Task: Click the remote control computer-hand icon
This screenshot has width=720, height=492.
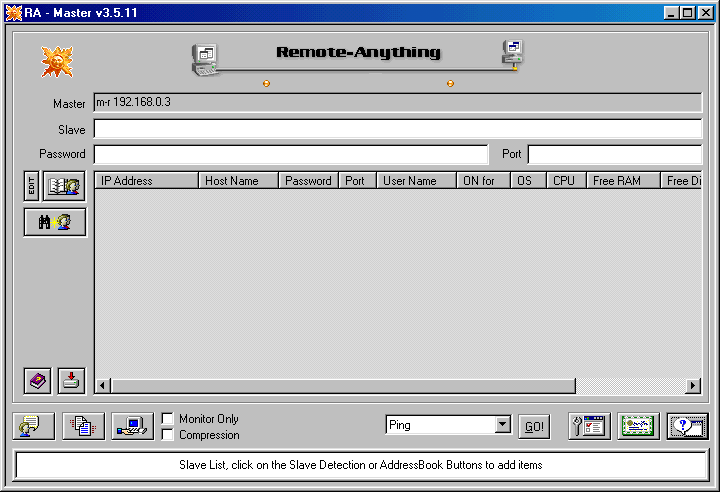Action: [x=132, y=426]
